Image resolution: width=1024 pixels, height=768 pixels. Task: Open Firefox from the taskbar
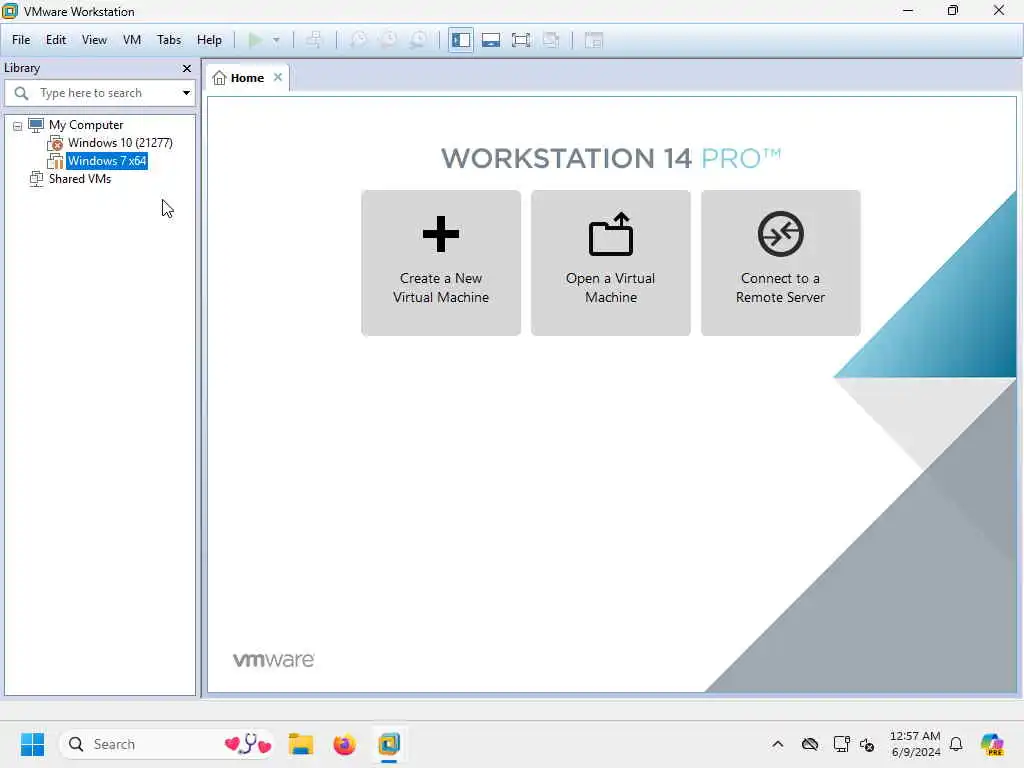click(x=344, y=744)
